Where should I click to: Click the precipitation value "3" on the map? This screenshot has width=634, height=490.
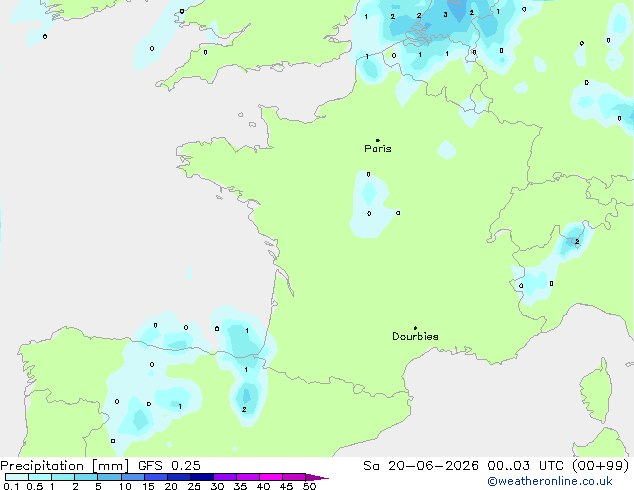coord(445,15)
